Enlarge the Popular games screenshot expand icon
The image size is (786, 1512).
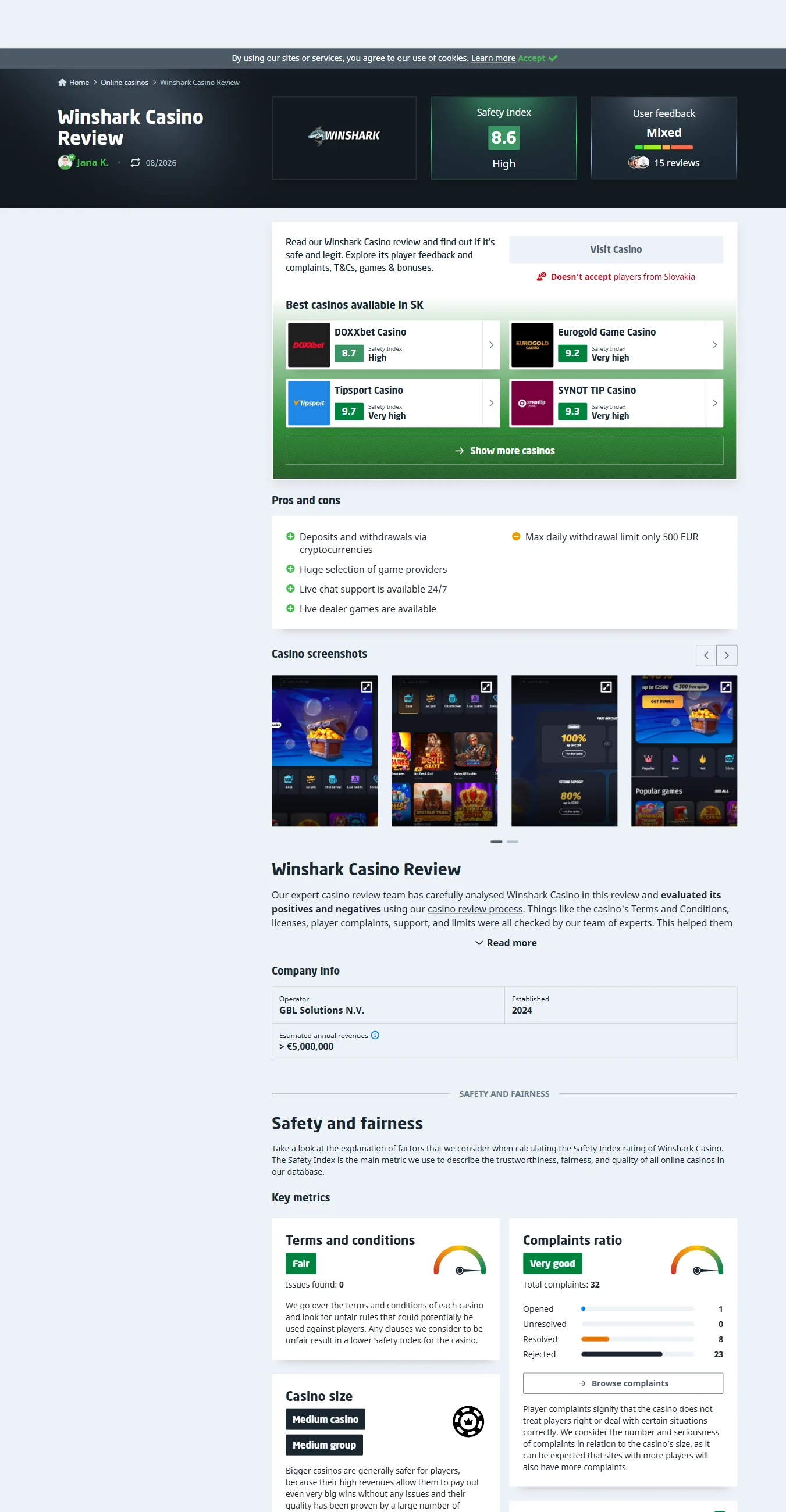tap(725, 687)
